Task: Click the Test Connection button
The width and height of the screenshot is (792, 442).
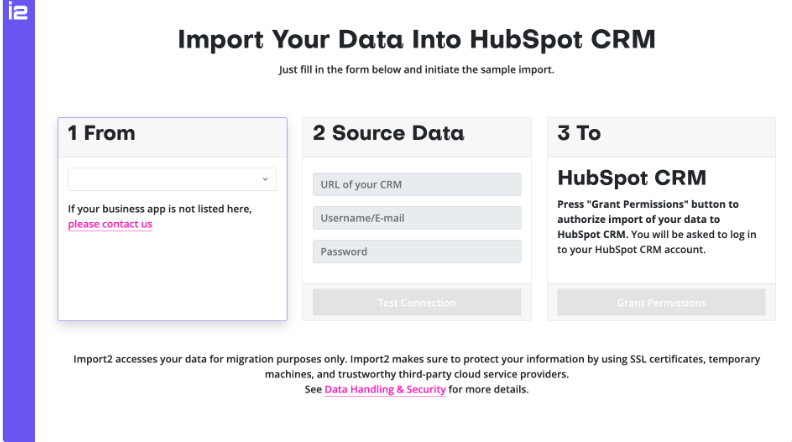Action: point(417,303)
